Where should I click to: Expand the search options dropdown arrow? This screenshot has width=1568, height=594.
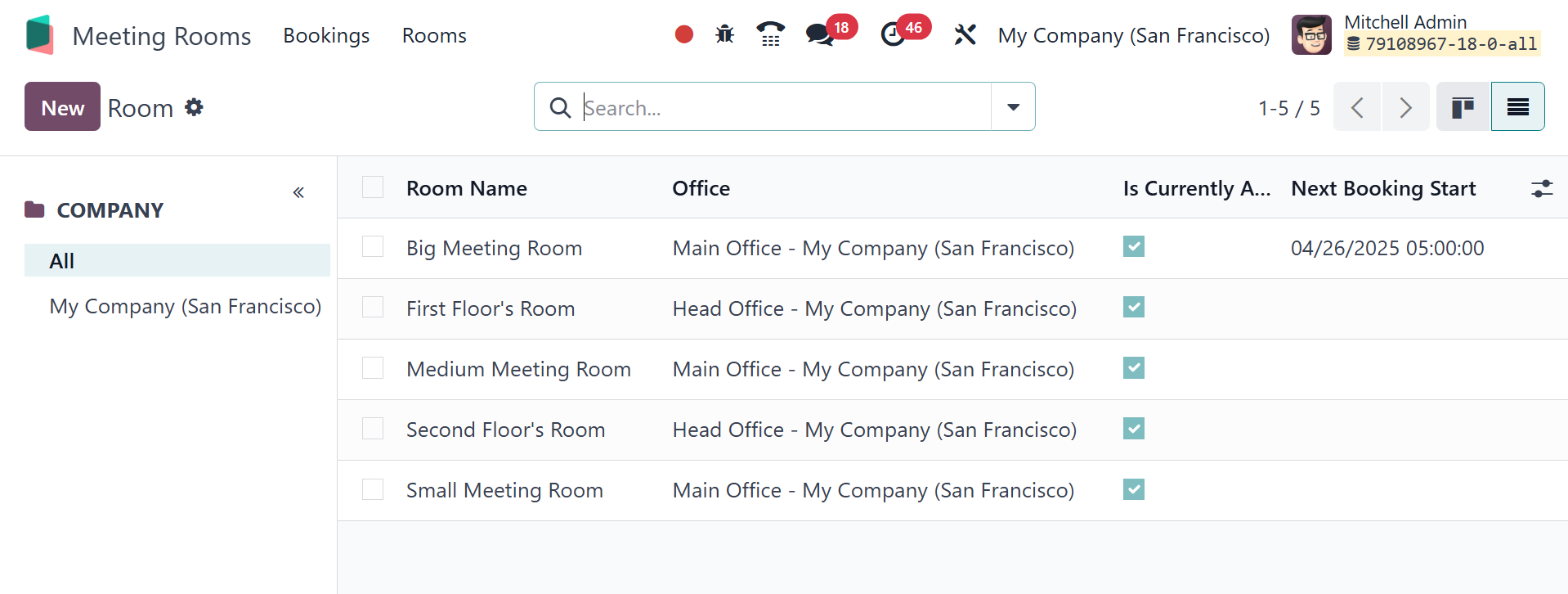click(1013, 107)
